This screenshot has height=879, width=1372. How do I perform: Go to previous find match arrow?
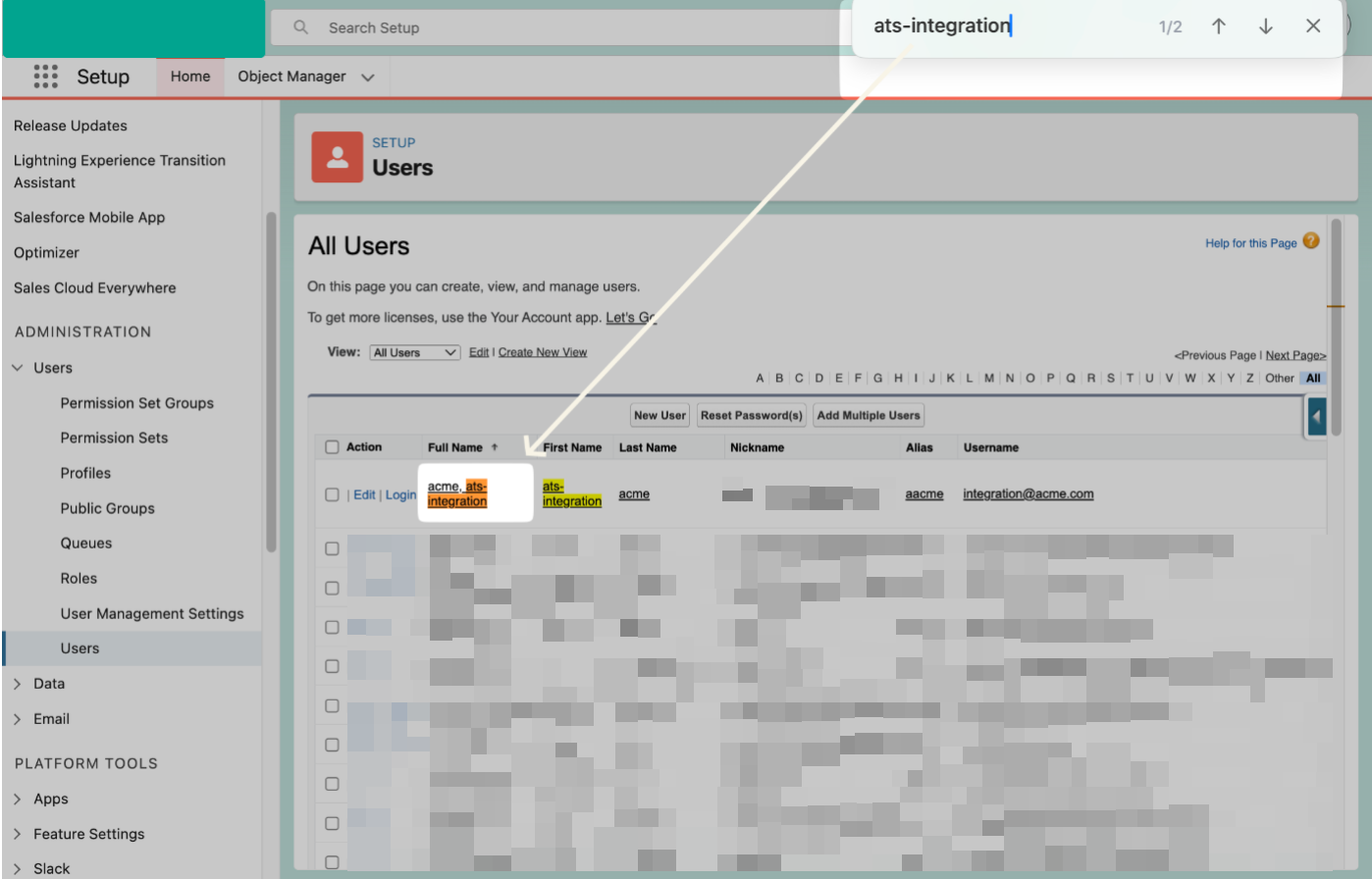1218,26
